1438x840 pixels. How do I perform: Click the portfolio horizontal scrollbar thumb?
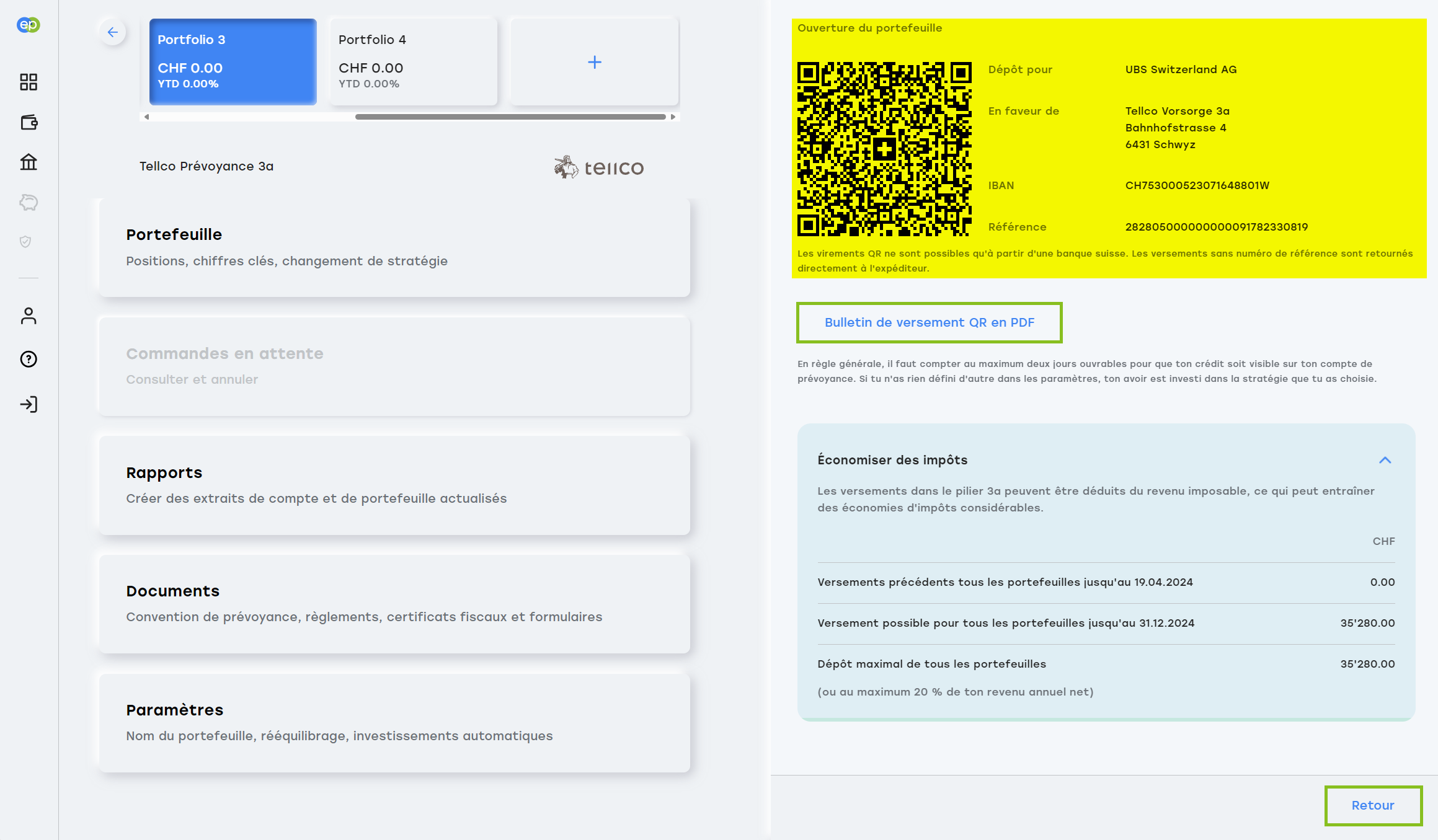(510, 117)
